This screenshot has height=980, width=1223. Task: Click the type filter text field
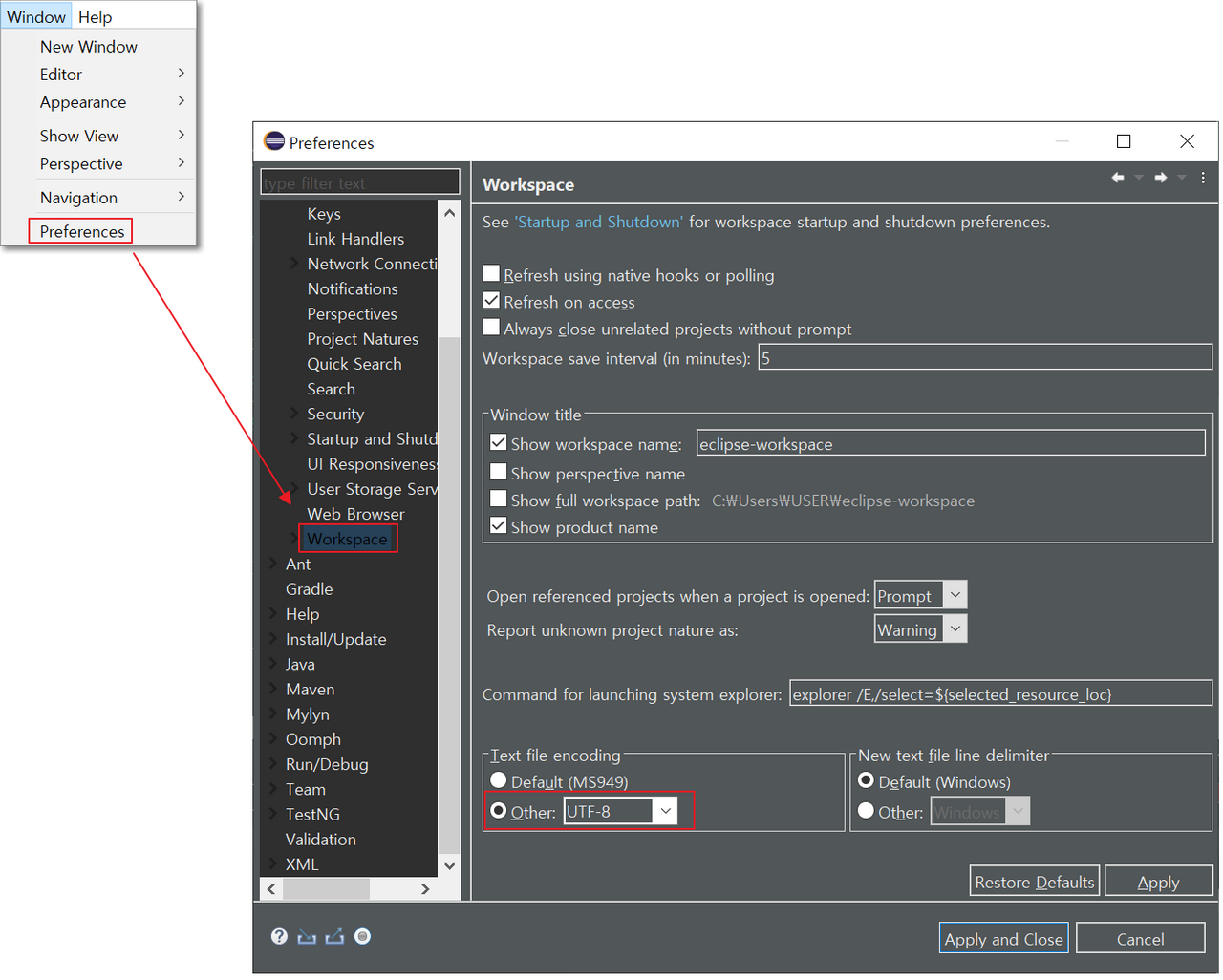360,181
